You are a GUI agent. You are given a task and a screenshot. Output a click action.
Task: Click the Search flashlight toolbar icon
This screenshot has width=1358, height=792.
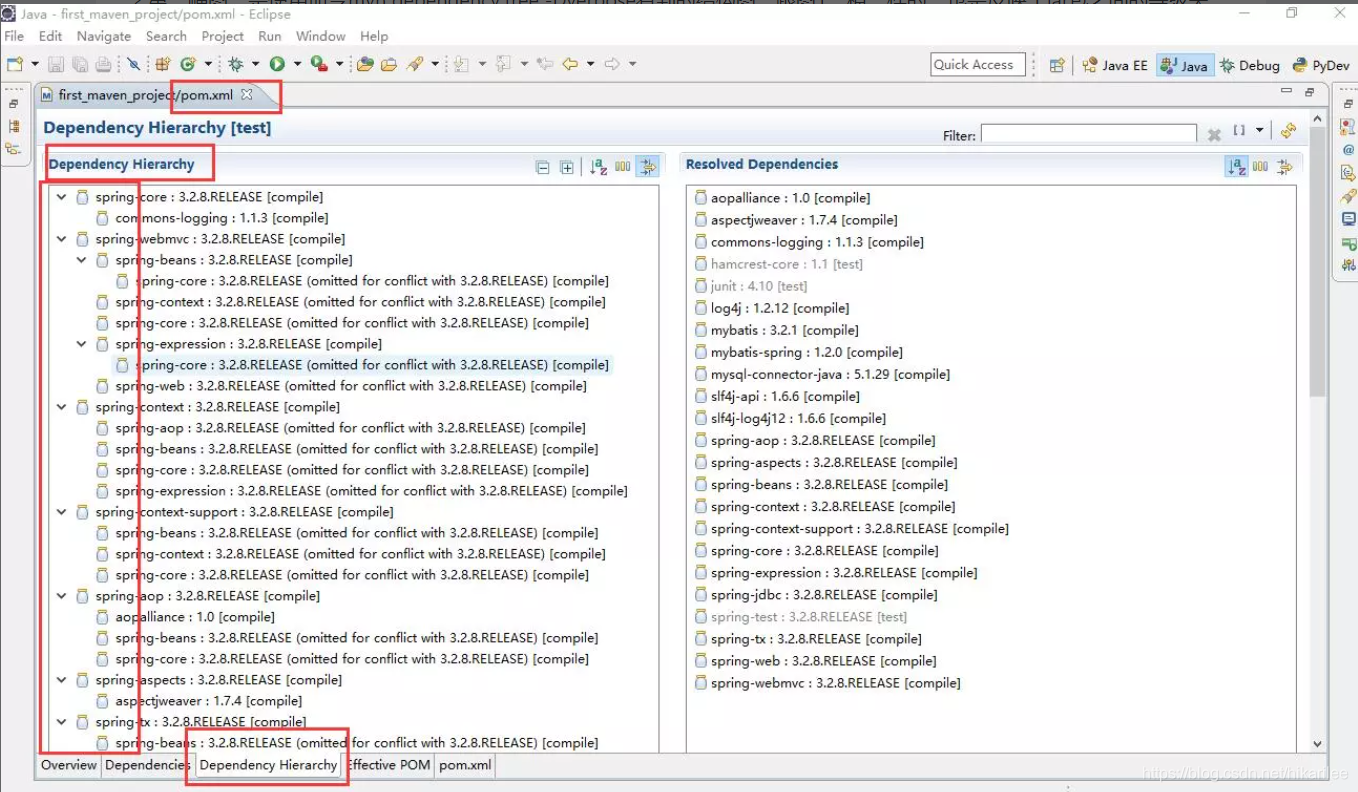point(414,64)
